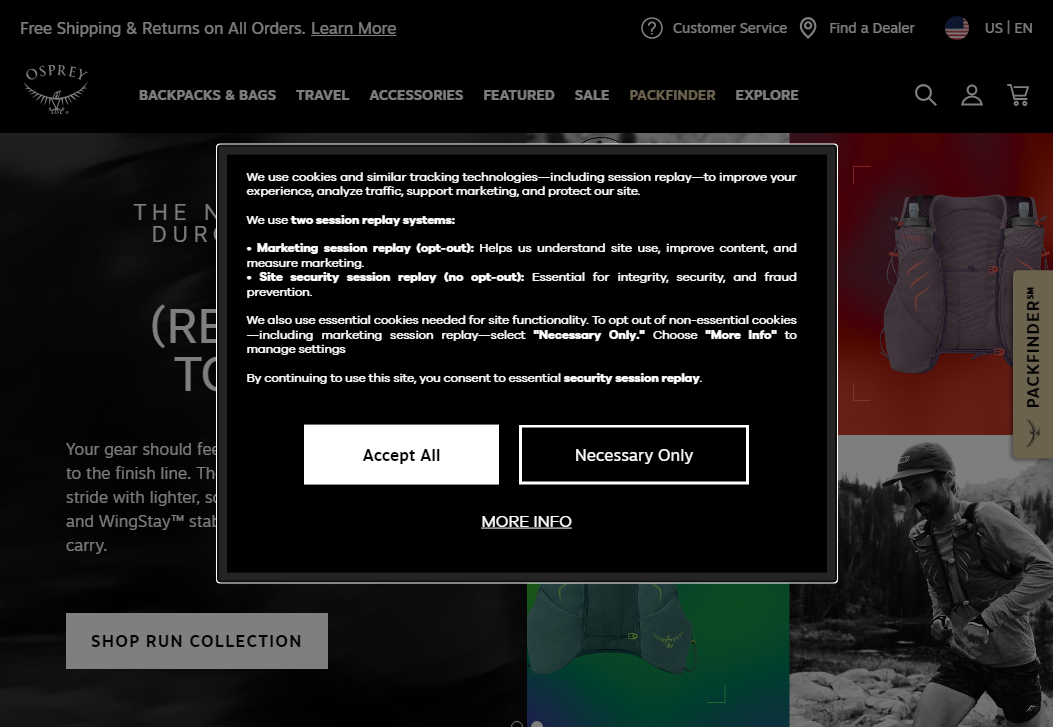This screenshot has width=1053, height=727.
Task: Select the first carousel dot indicator
Action: (x=517, y=724)
